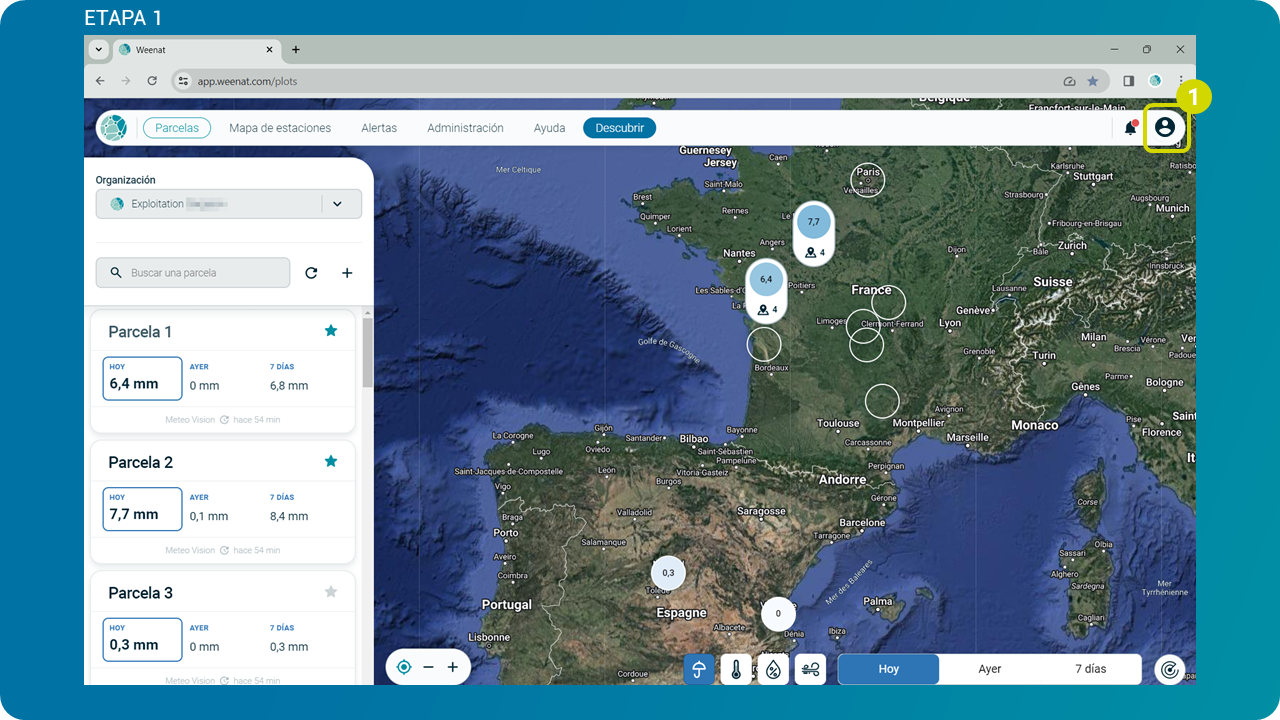Image resolution: width=1280 pixels, height=720 pixels.
Task: Click the Descubrir button
Action: pyautogui.click(x=620, y=128)
